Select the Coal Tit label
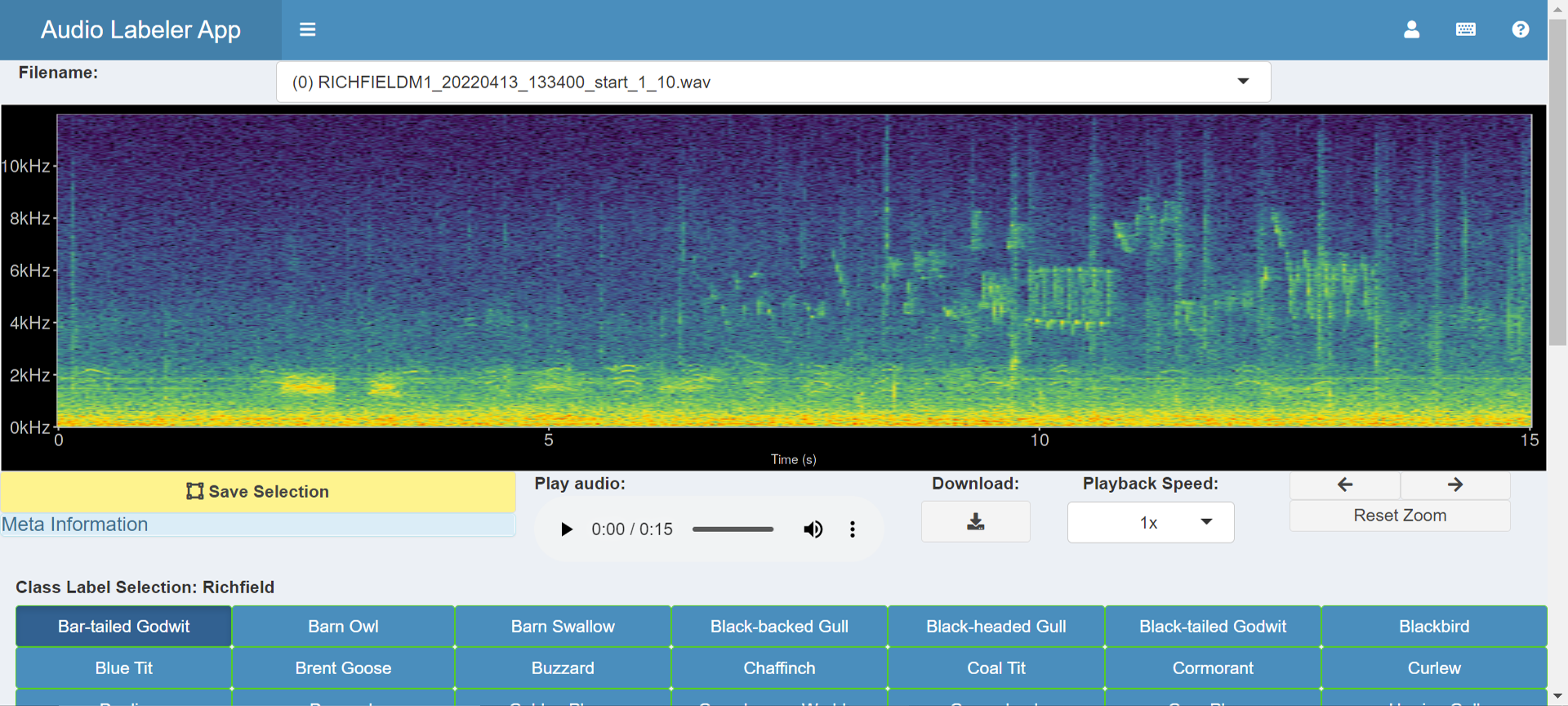Viewport: 1568px width, 706px height. pyautogui.click(x=996, y=668)
